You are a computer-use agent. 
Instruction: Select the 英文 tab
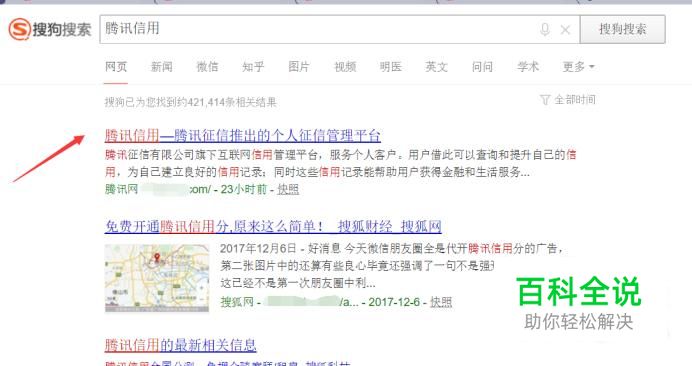click(436, 67)
